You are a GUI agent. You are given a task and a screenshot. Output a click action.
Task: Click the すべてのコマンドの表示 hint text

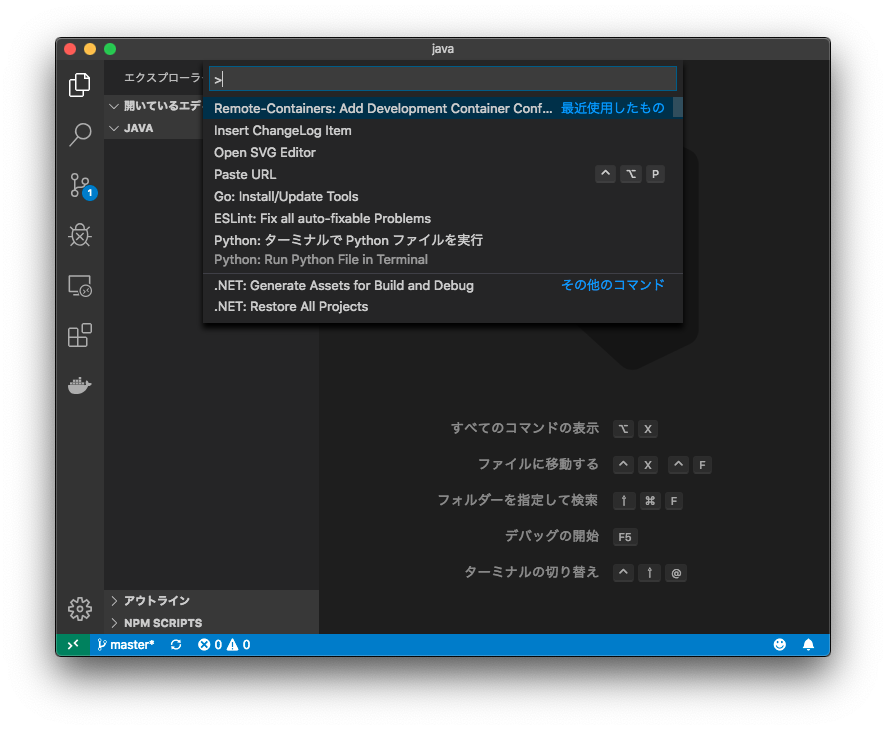click(525, 428)
